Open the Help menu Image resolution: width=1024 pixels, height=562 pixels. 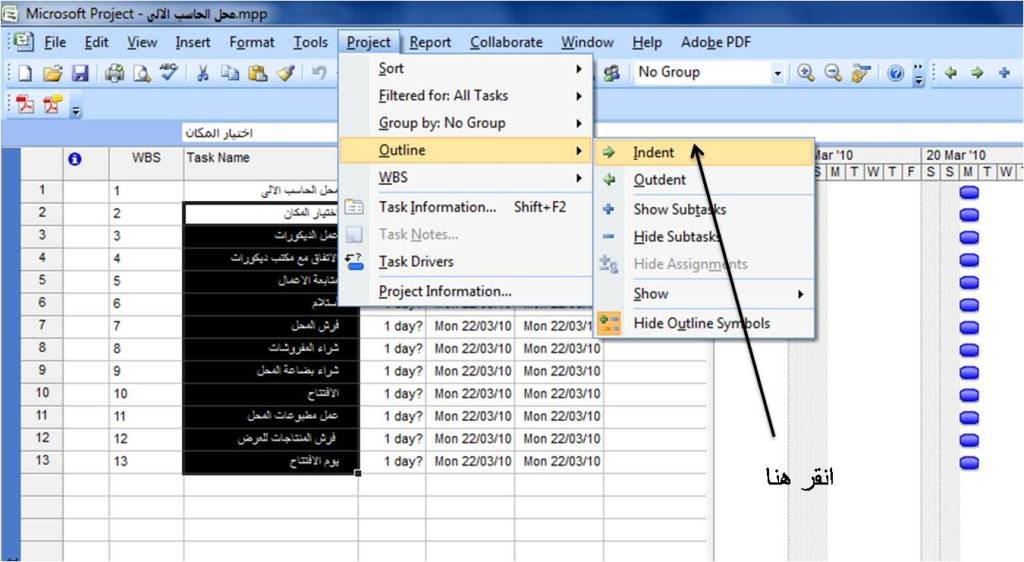pyautogui.click(x=647, y=42)
